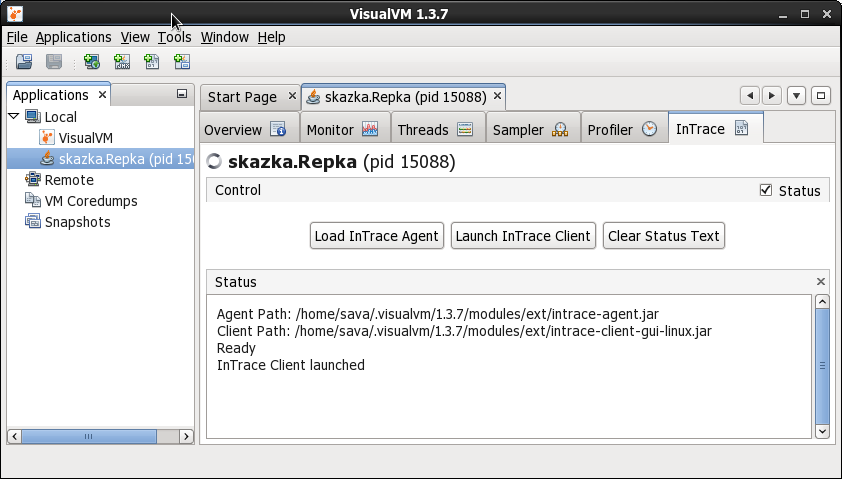Collapse the Local tree node triangle
The width and height of the screenshot is (842, 479).
coord(14,116)
